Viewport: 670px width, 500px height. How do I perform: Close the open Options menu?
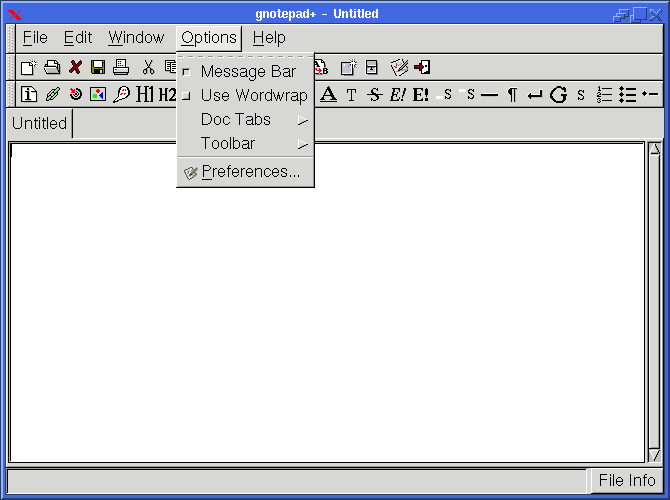[x=209, y=38]
